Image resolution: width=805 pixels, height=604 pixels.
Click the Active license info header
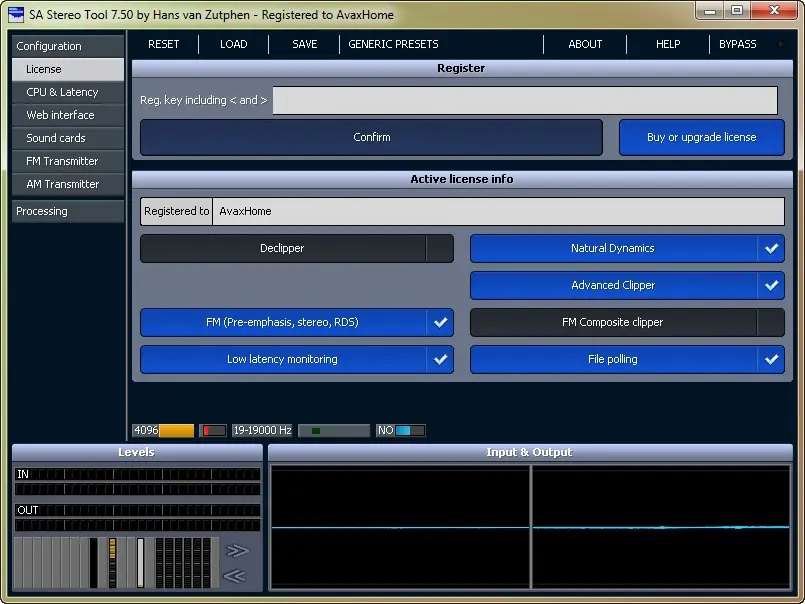point(462,179)
